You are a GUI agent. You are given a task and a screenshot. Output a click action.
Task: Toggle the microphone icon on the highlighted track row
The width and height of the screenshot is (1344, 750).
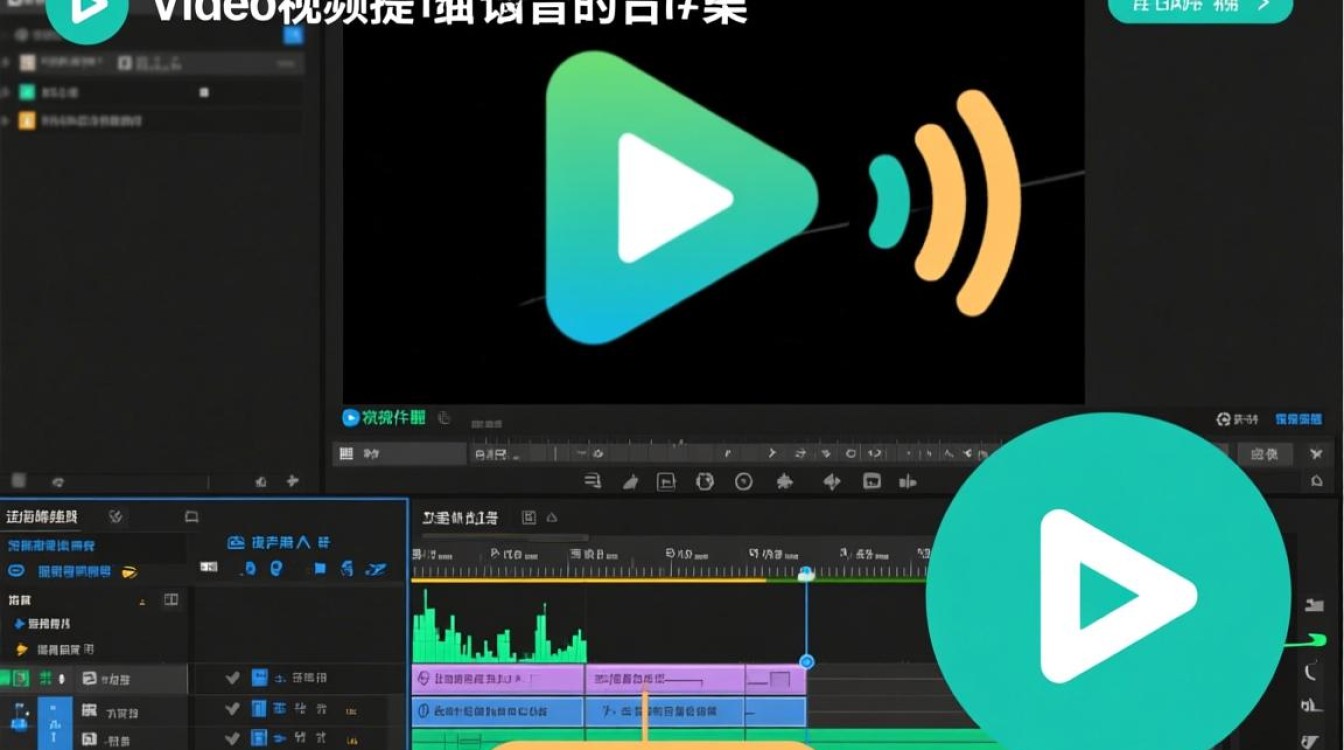62,678
